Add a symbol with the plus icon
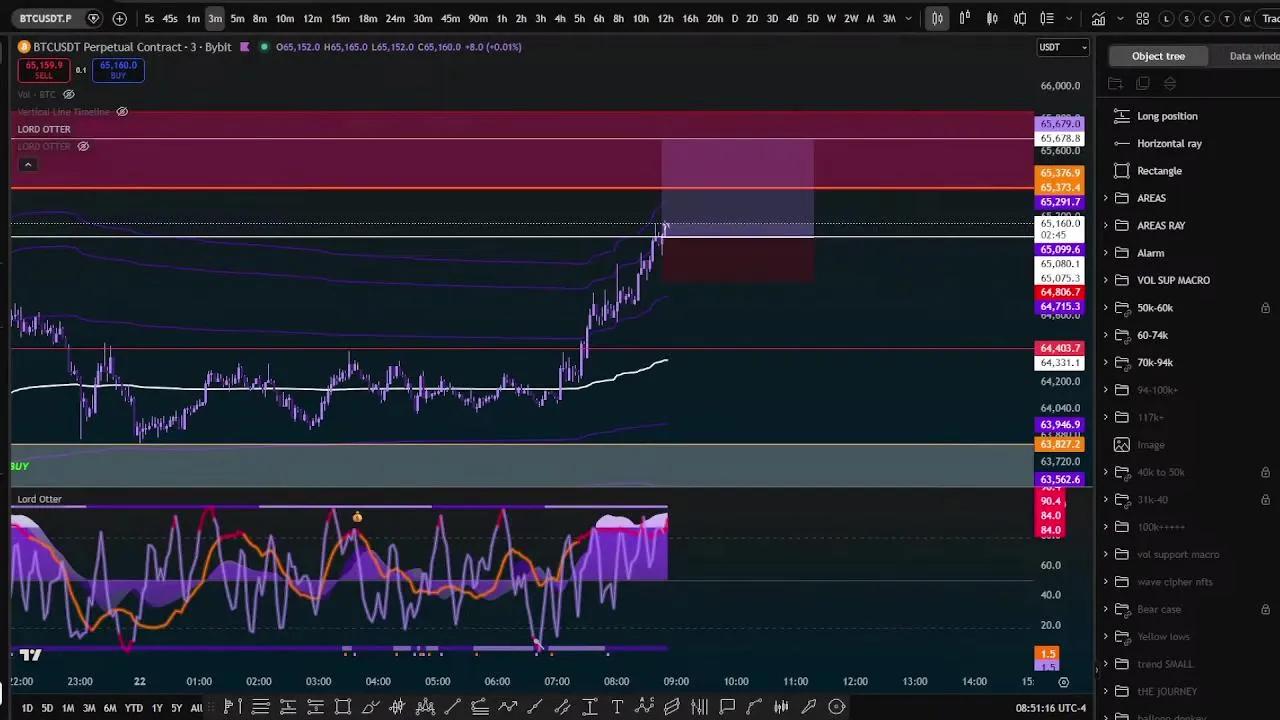Viewport: 1280px width, 720px height. 120,18
